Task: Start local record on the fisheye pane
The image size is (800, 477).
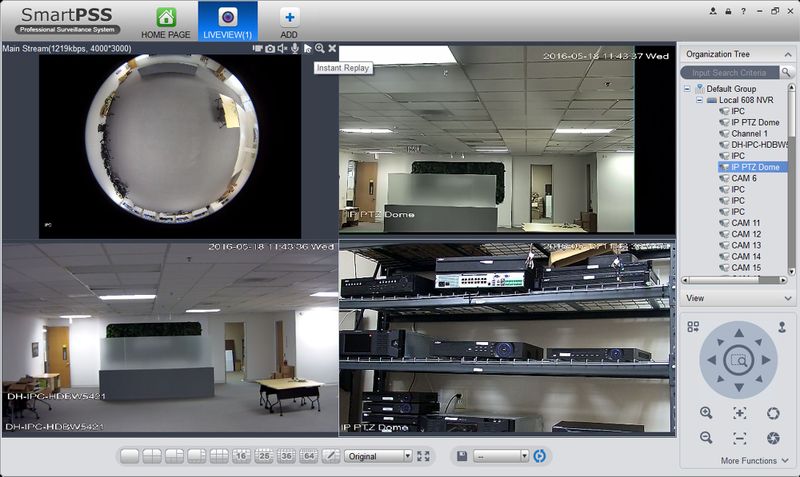Action: point(257,48)
